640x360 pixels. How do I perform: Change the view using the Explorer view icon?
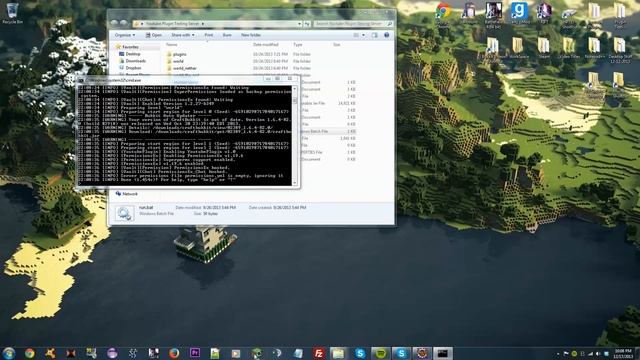tap(356, 35)
